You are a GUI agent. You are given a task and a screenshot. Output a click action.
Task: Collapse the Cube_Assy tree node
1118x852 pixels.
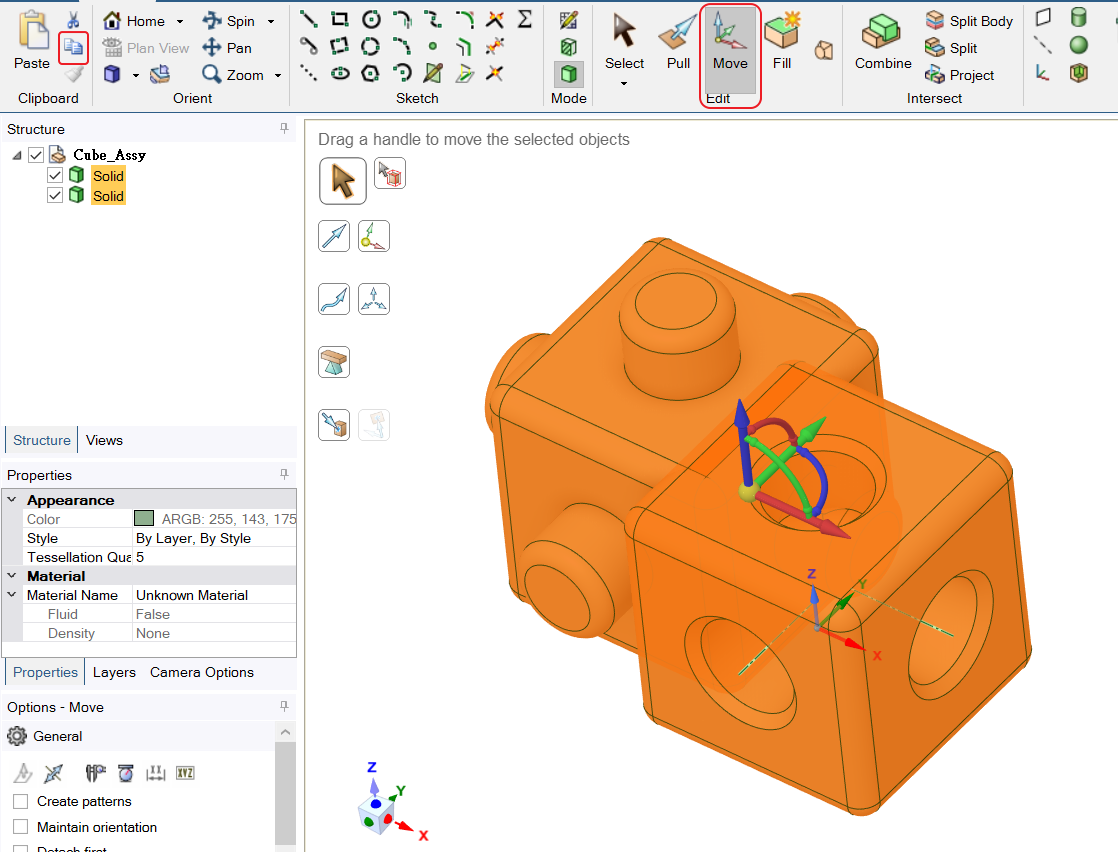coord(17,155)
